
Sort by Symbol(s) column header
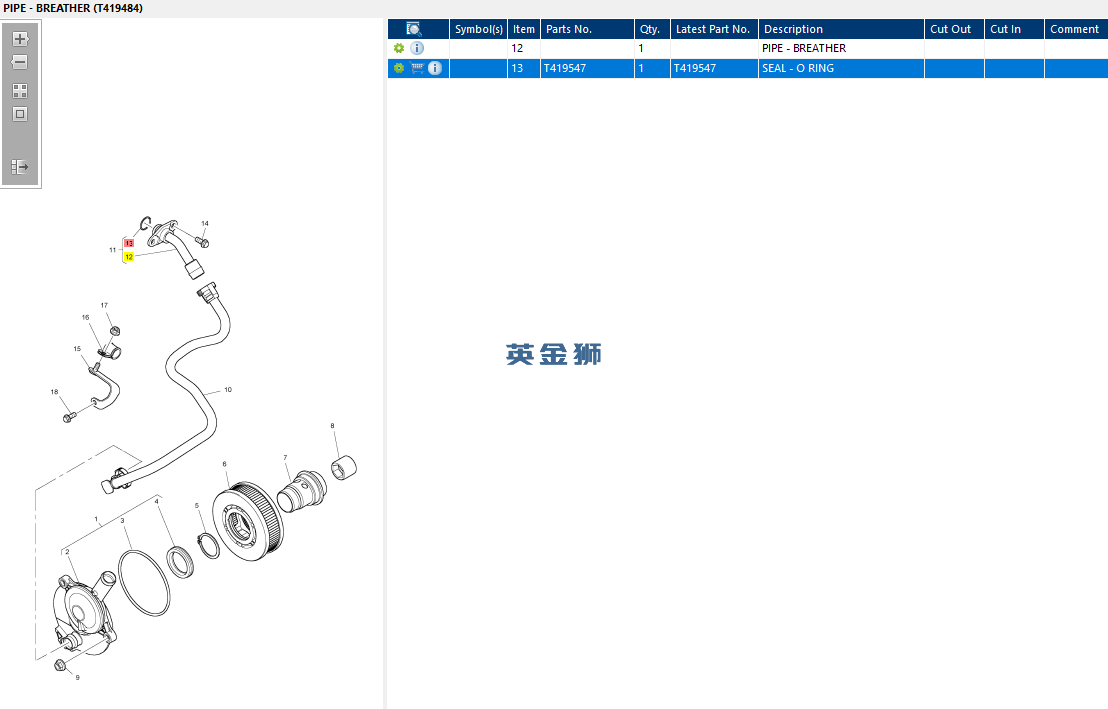coord(478,29)
